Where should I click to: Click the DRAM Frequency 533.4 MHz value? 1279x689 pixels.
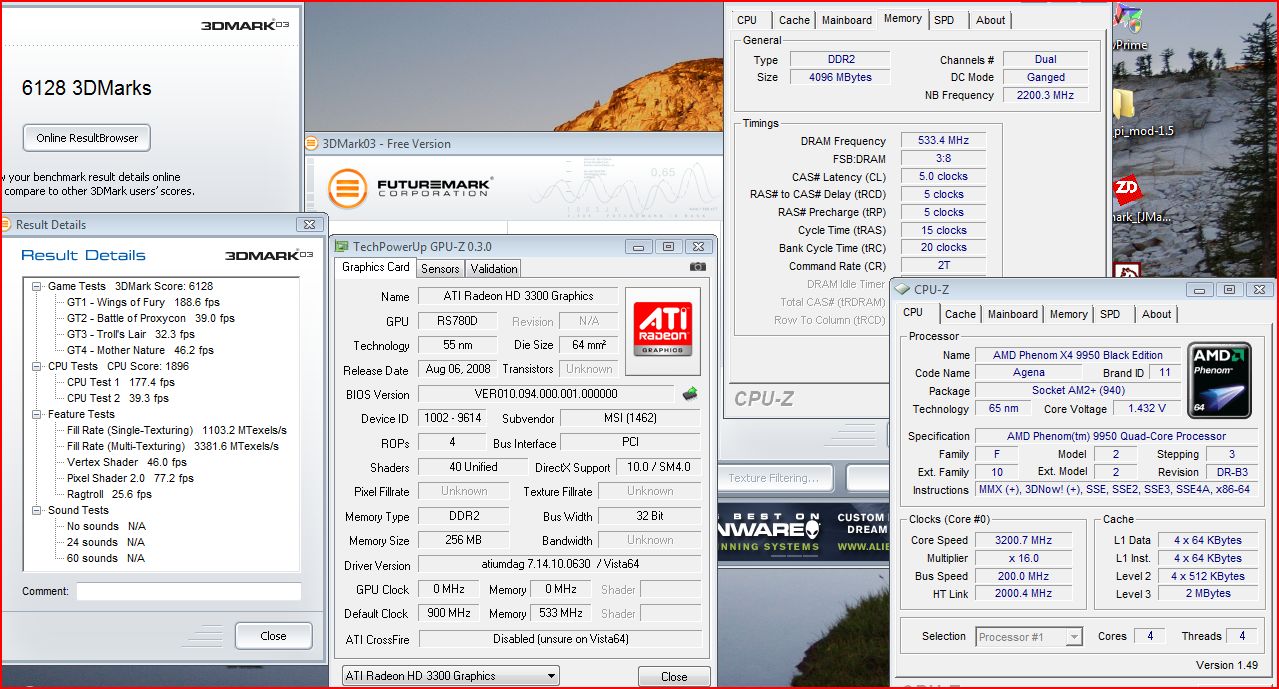(x=943, y=141)
